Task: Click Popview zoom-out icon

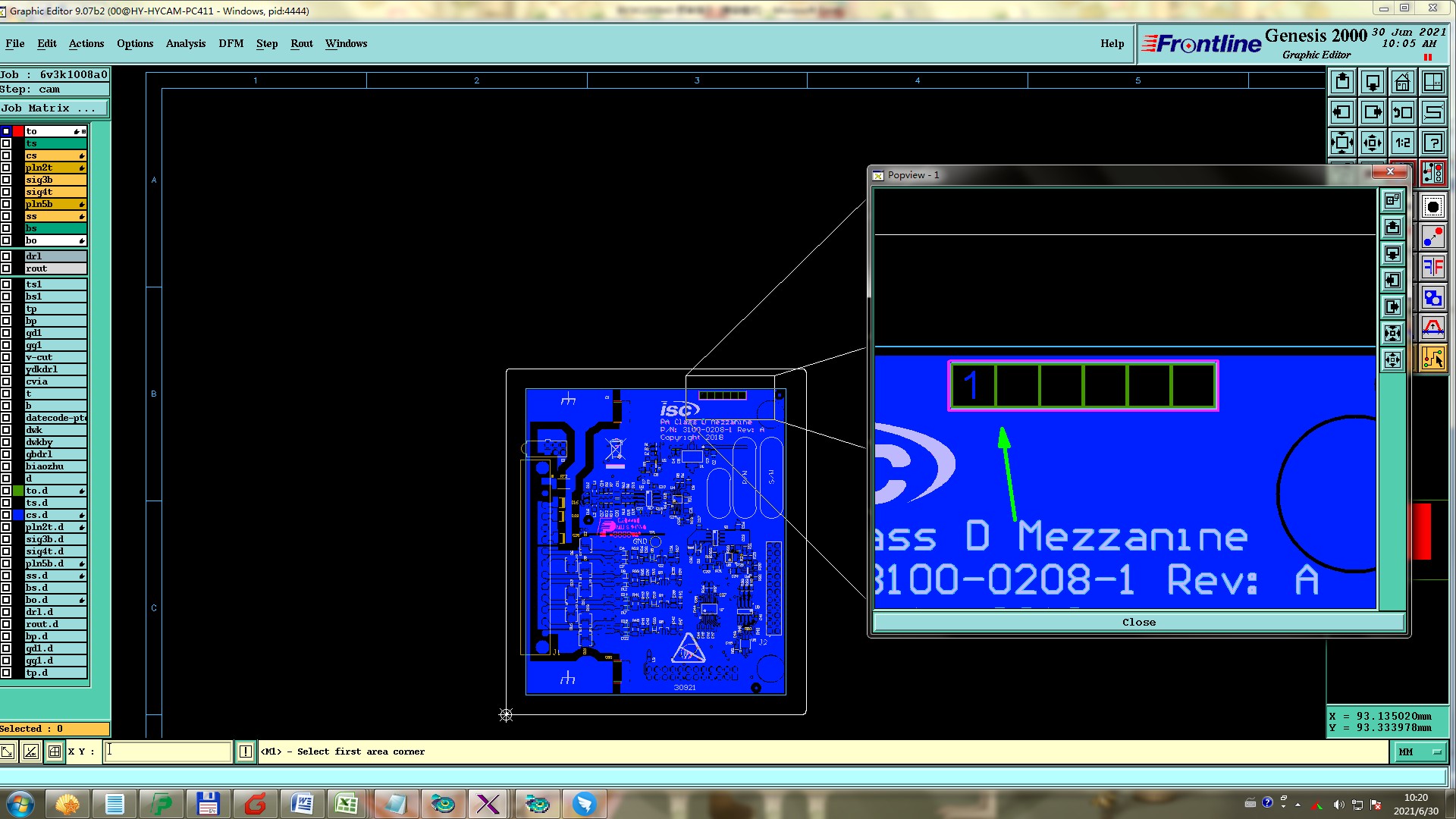Action: pyautogui.click(x=1393, y=360)
